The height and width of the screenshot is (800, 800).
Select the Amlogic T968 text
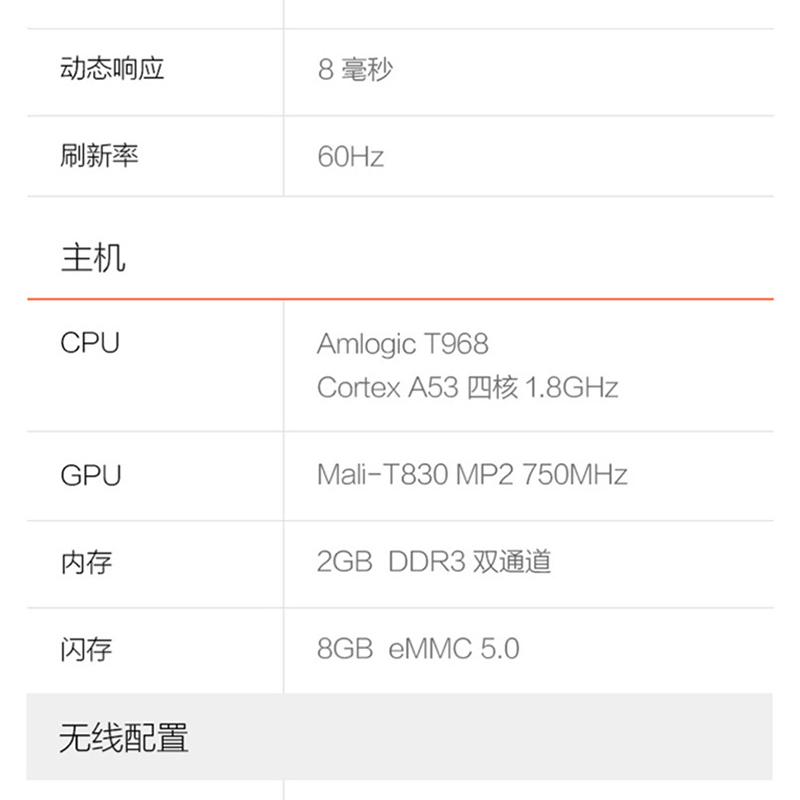(402, 344)
